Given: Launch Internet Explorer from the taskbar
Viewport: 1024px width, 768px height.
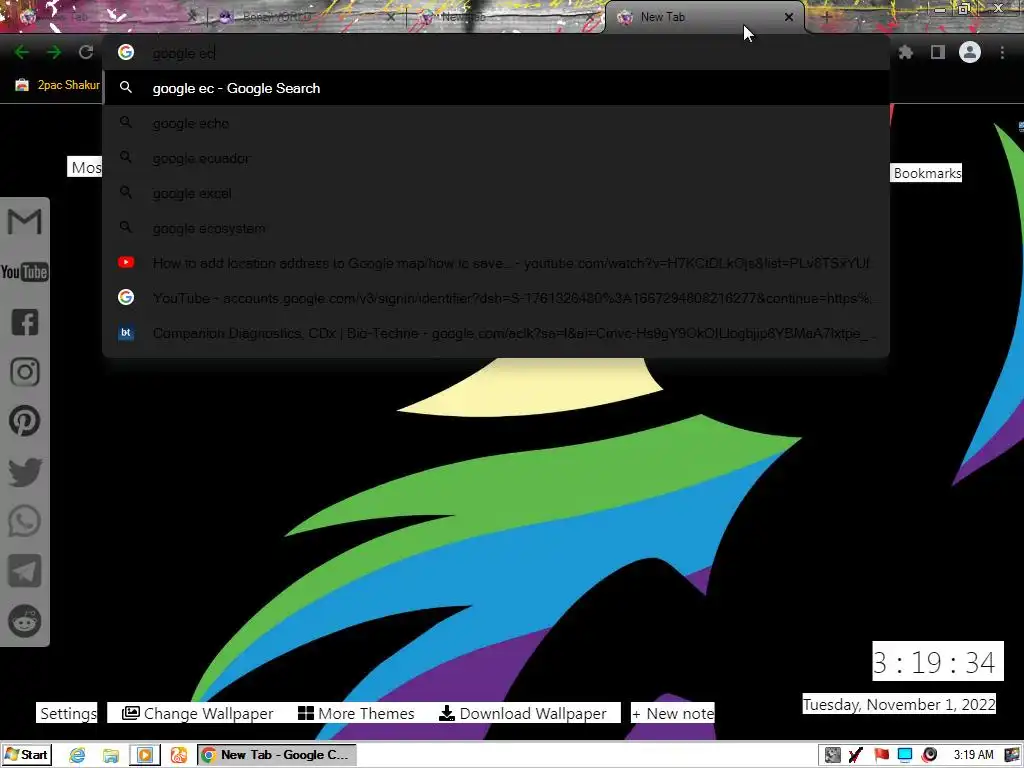Looking at the screenshot, I should [77, 755].
